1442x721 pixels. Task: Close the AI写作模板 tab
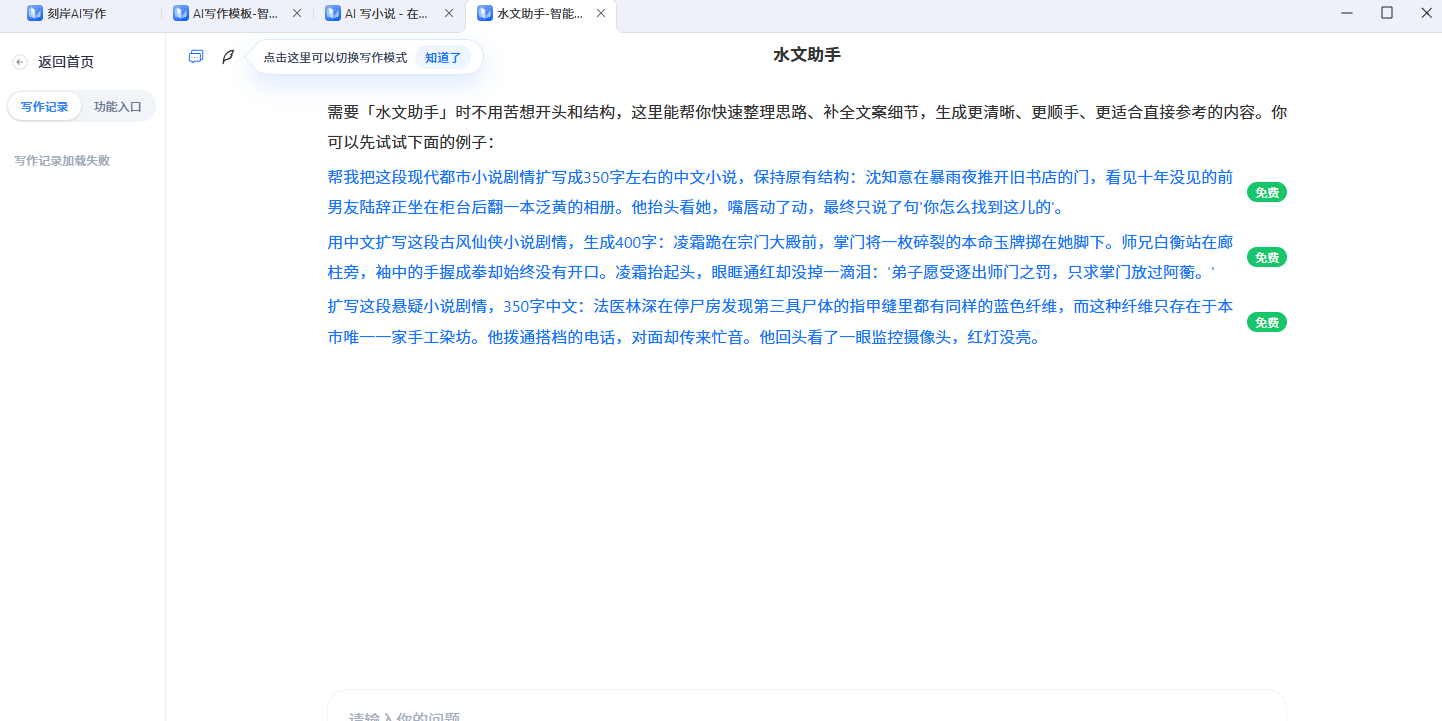297,13
